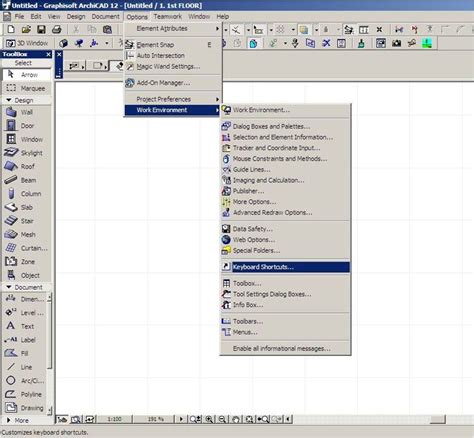Choose the Curtain Wall tool
Screen dimensions: 474x438
click(x=26, y=248)
